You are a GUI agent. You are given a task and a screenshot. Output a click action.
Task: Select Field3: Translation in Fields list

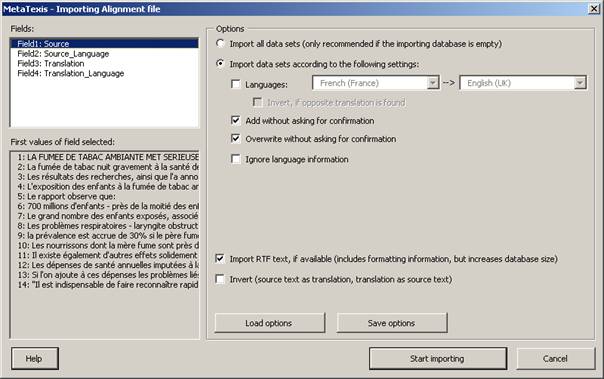(104, 64)
